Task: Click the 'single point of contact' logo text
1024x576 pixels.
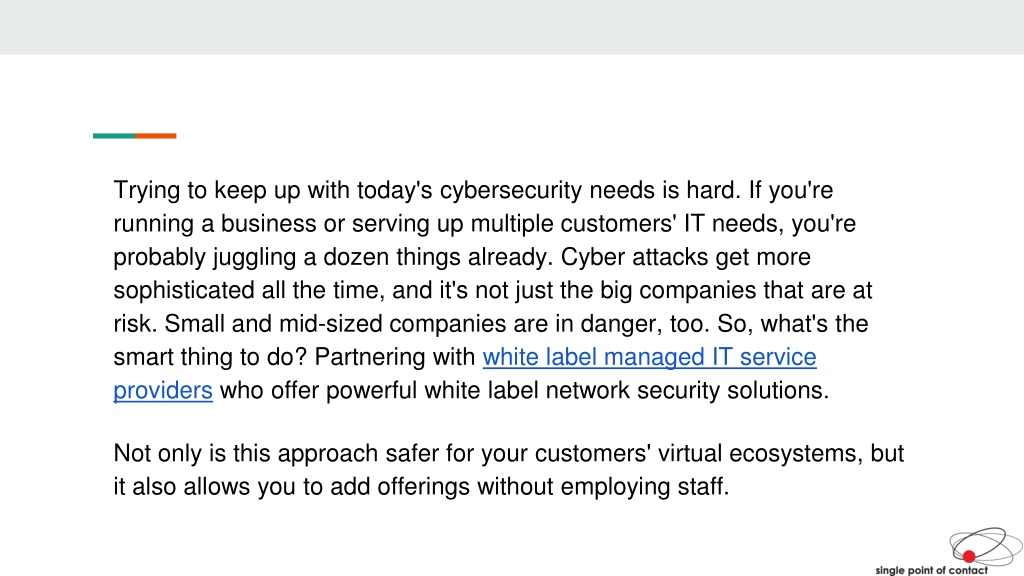Action: tap(931, 570)
